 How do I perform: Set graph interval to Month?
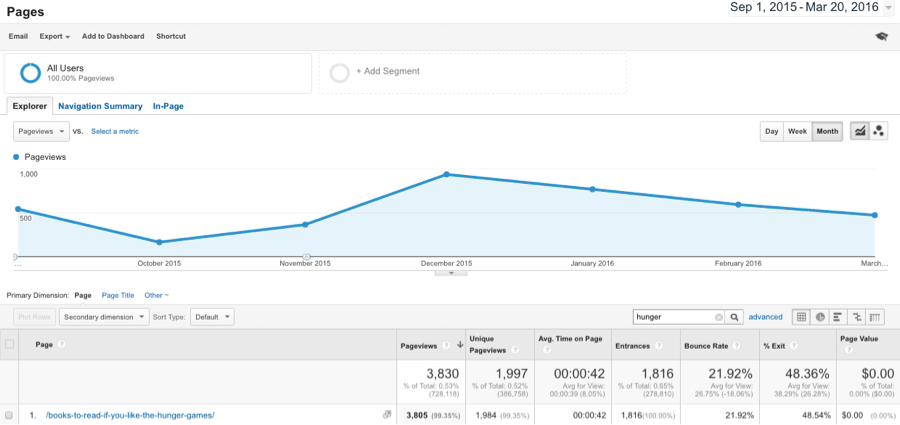point(827,132)
